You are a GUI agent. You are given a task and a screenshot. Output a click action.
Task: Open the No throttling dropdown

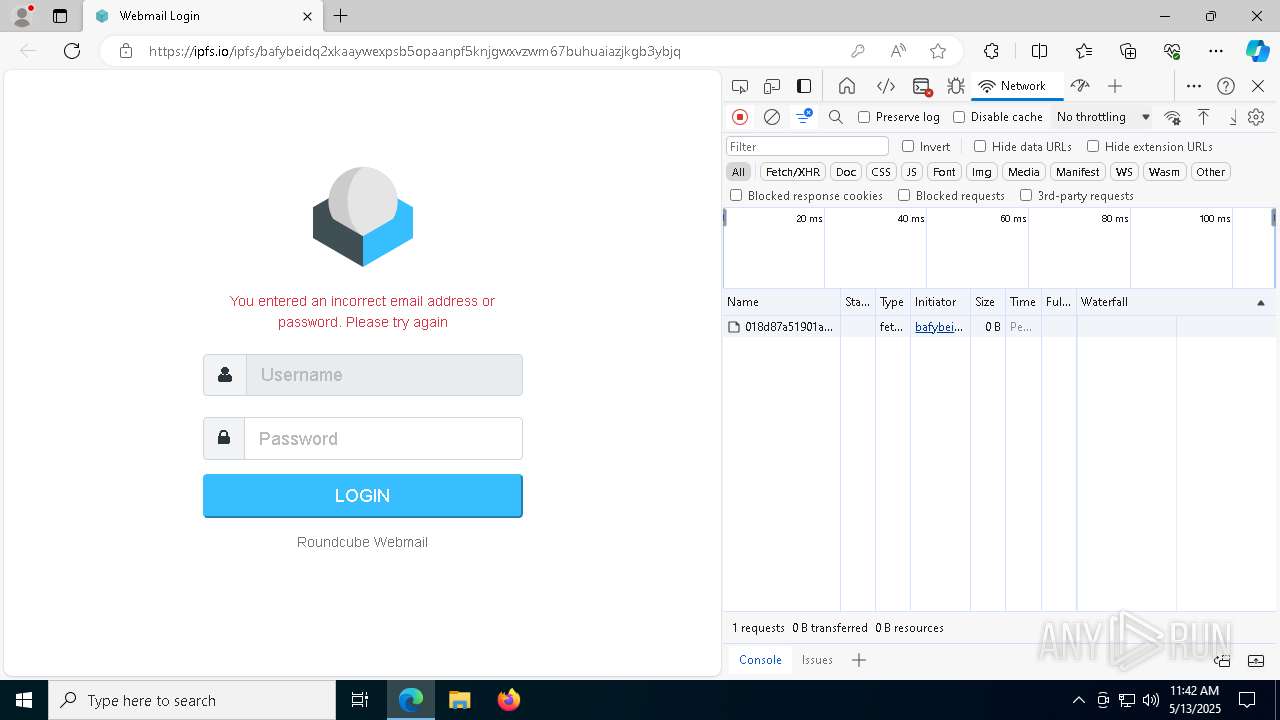point(1103,117)
